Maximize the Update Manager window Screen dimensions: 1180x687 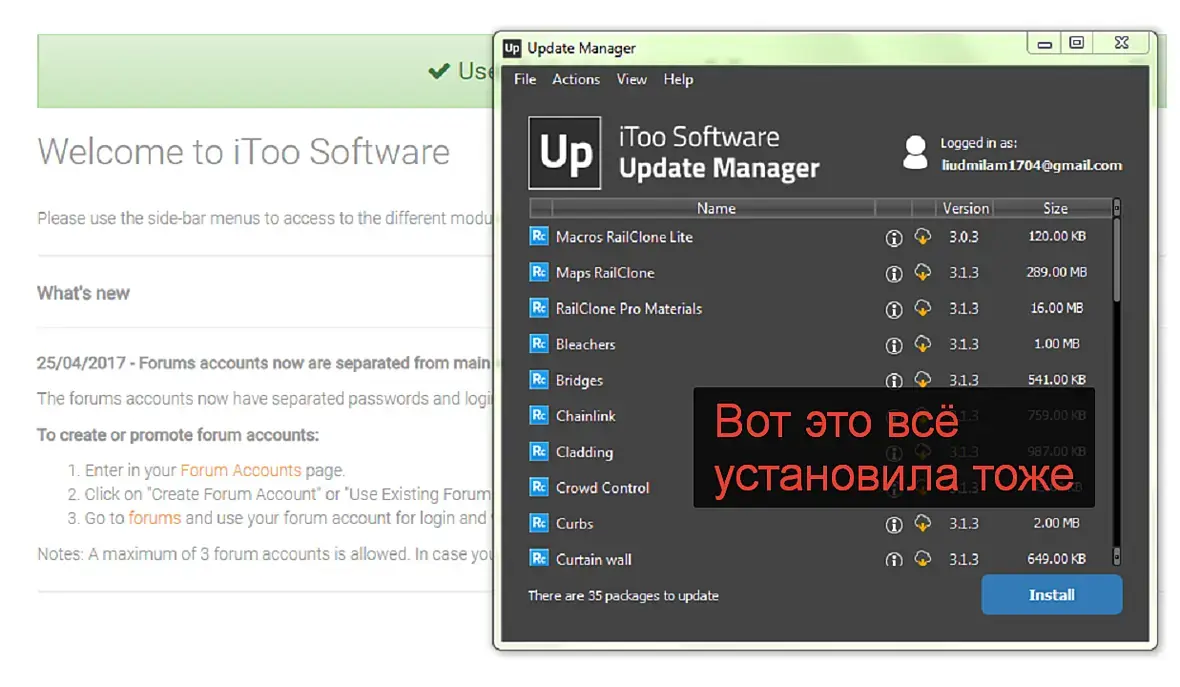point(1077,42)
